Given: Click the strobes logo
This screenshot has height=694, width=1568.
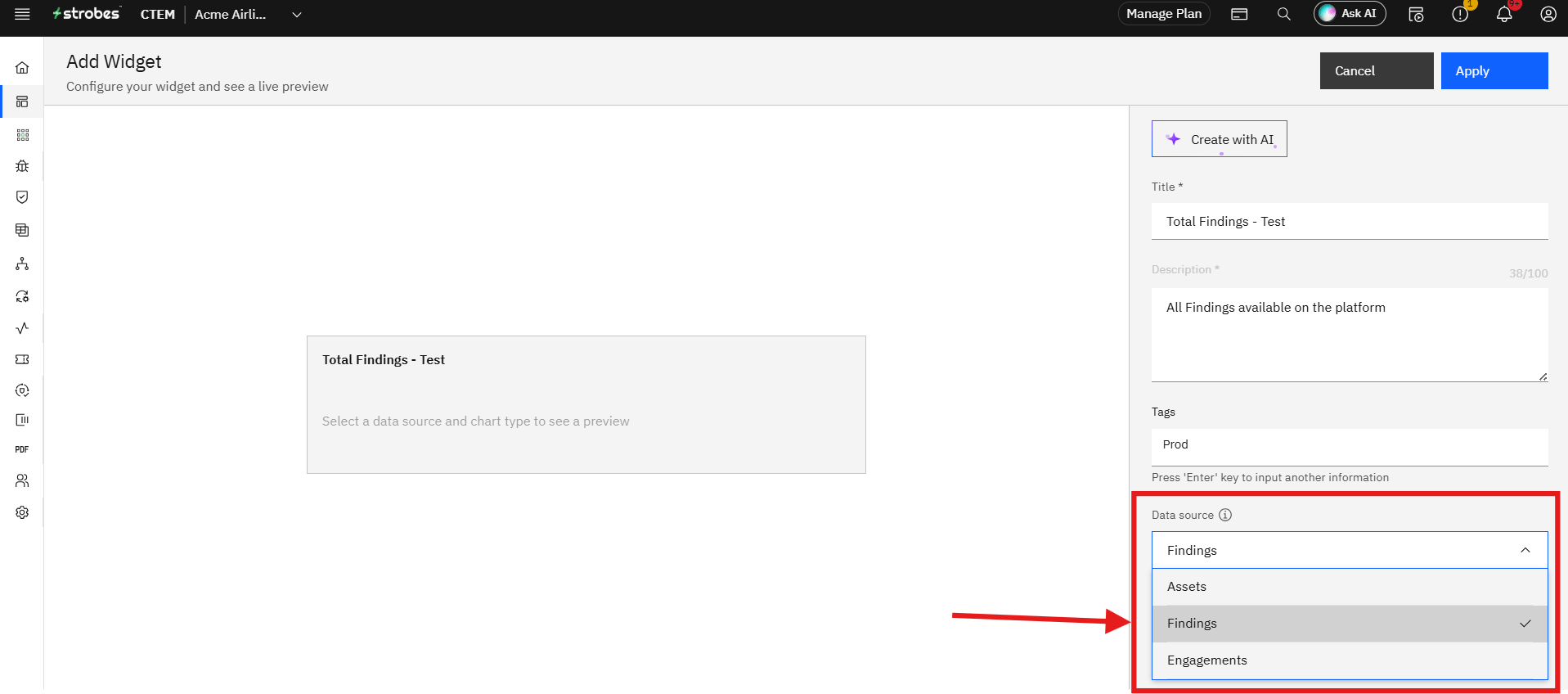Looking at the screenshot, I should tap(87, 14).
